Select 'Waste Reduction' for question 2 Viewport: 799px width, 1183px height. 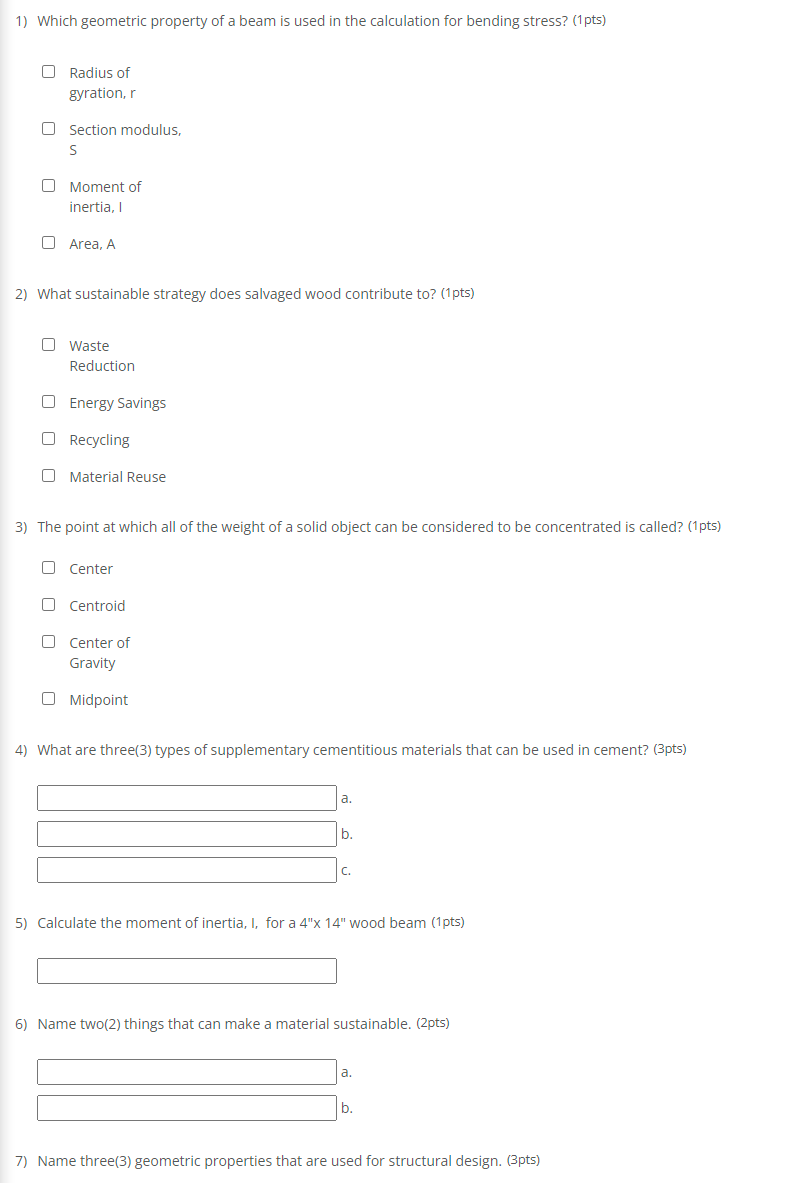[x=48, y=342]
